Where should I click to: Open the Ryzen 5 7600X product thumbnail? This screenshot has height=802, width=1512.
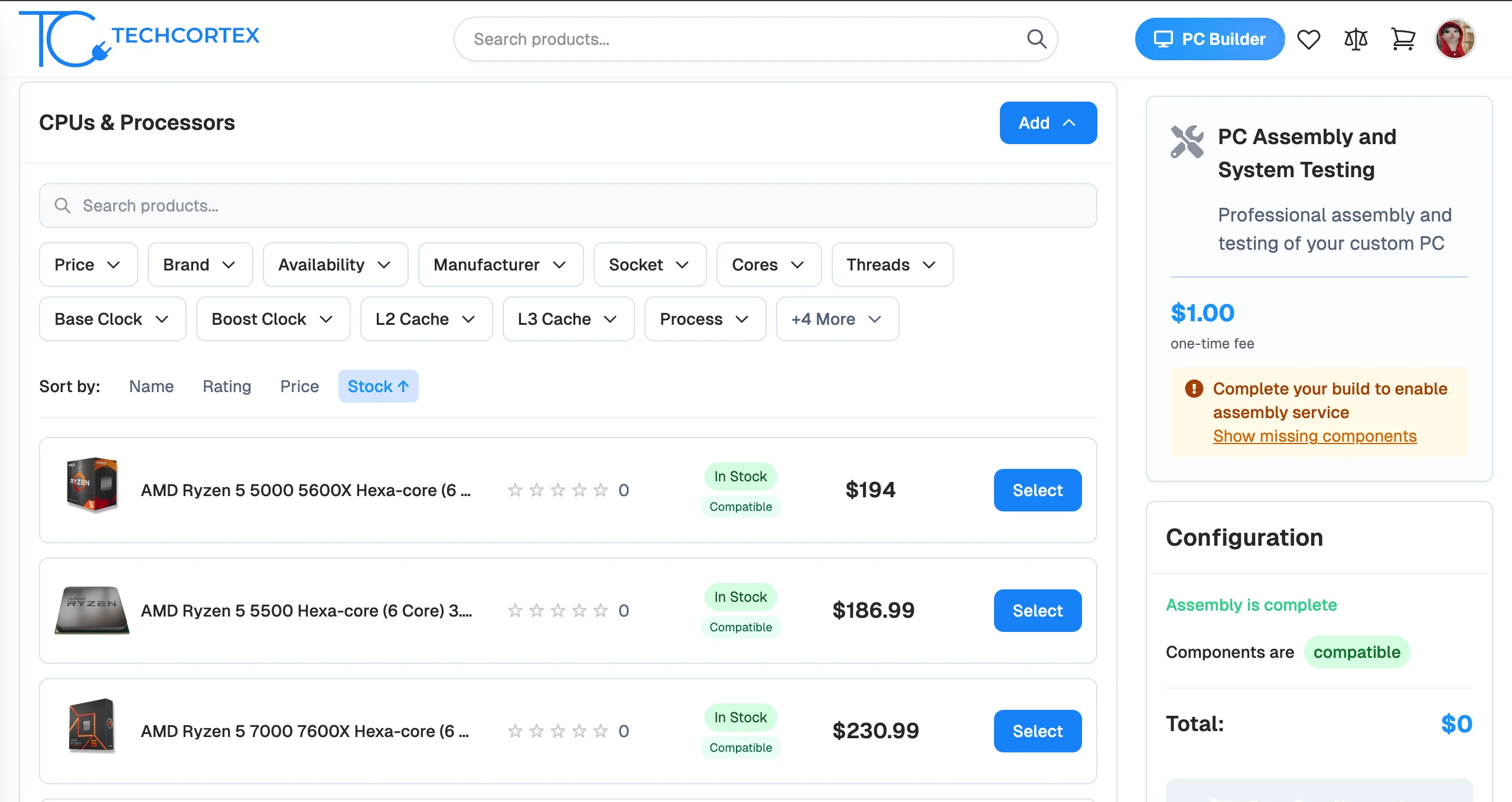pyautogui.click(x=92, y=726)
